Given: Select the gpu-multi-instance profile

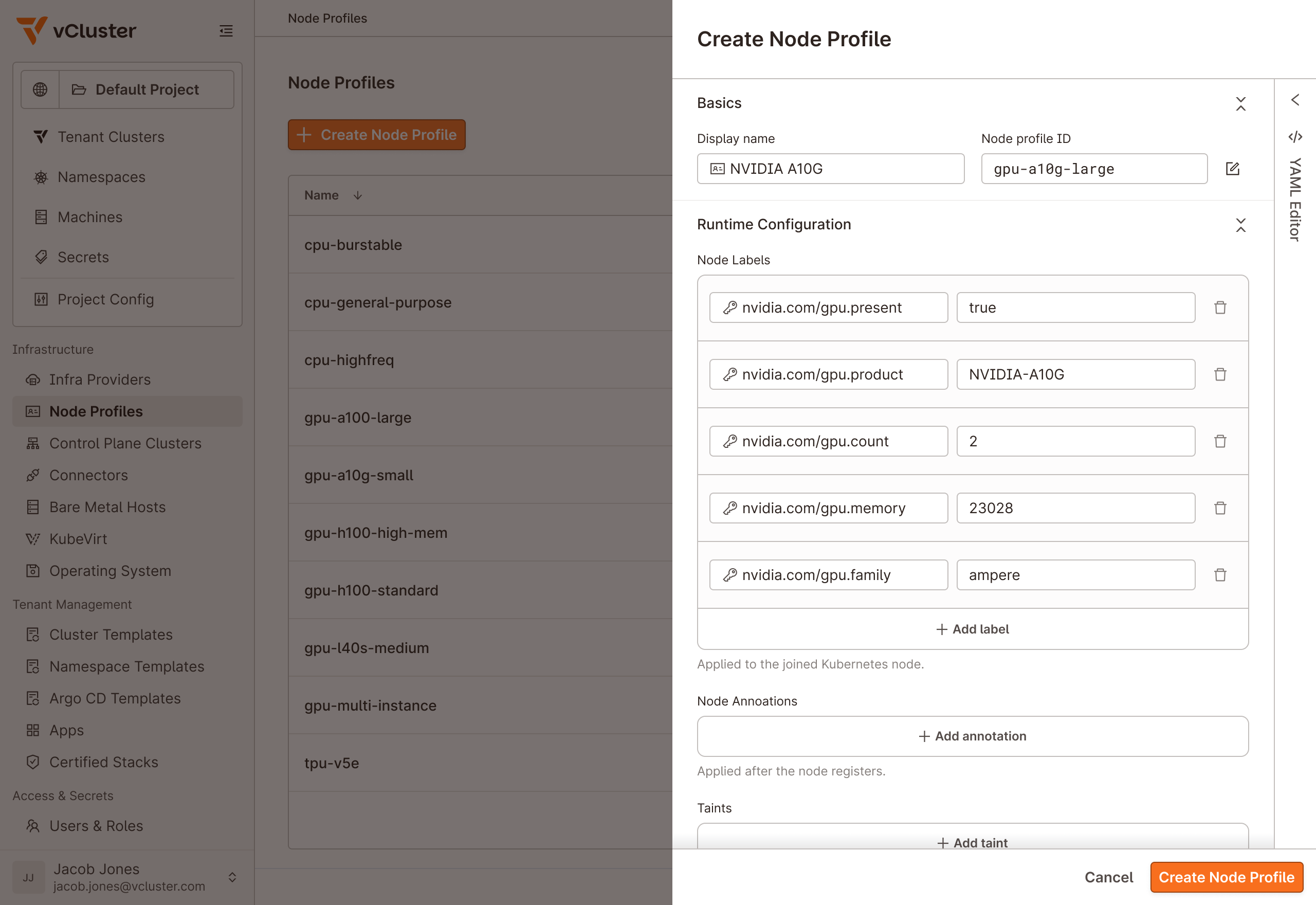Looking at the screenshot, I should point(480,705).
